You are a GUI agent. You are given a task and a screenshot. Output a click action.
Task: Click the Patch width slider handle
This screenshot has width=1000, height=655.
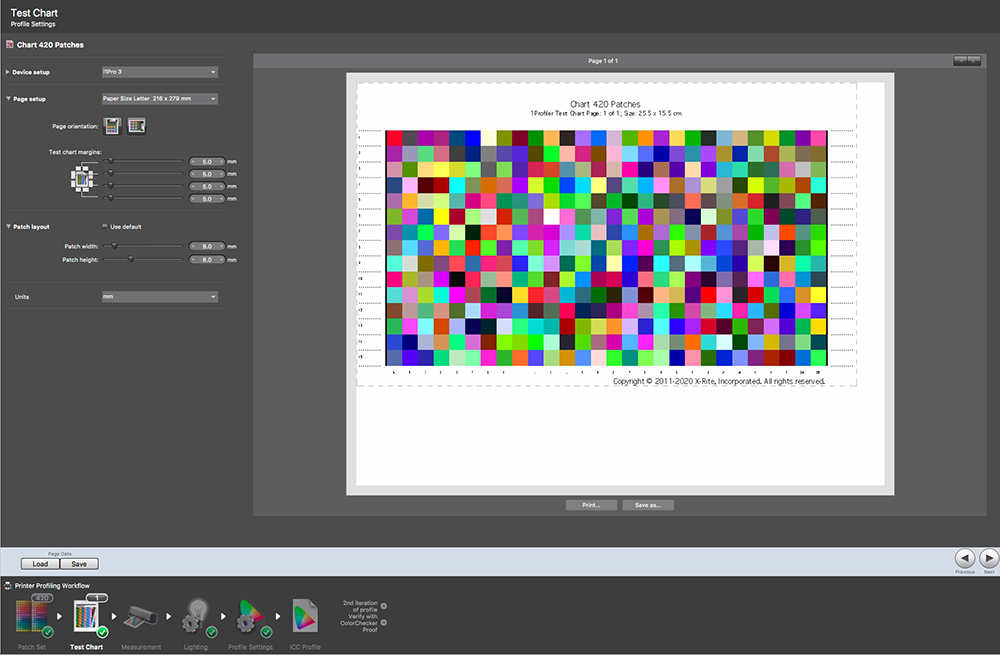point(116,245)
